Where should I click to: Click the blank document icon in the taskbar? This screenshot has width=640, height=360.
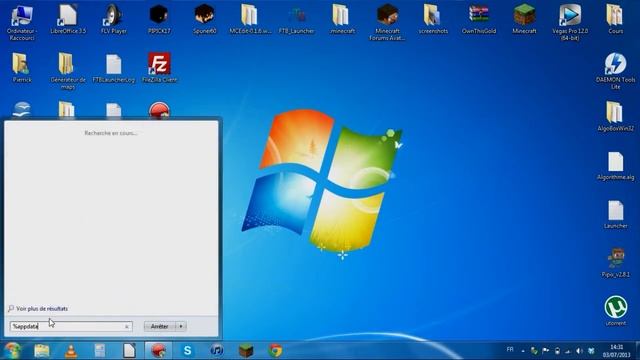129,351
